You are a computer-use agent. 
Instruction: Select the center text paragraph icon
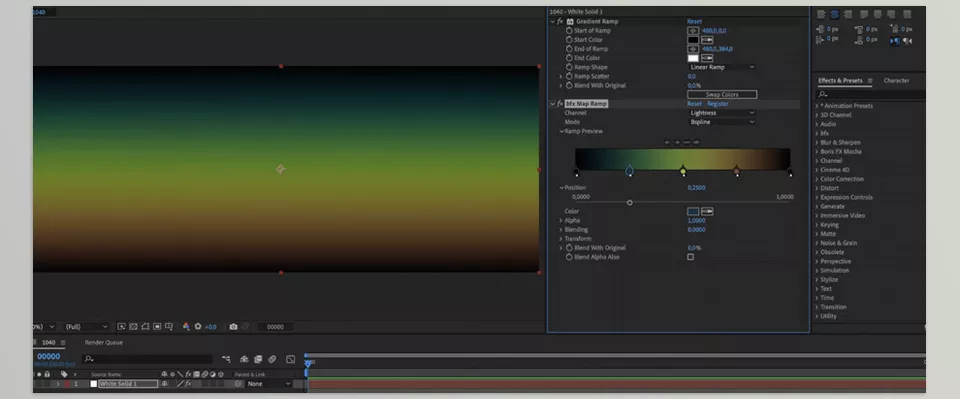pos(834,14)
